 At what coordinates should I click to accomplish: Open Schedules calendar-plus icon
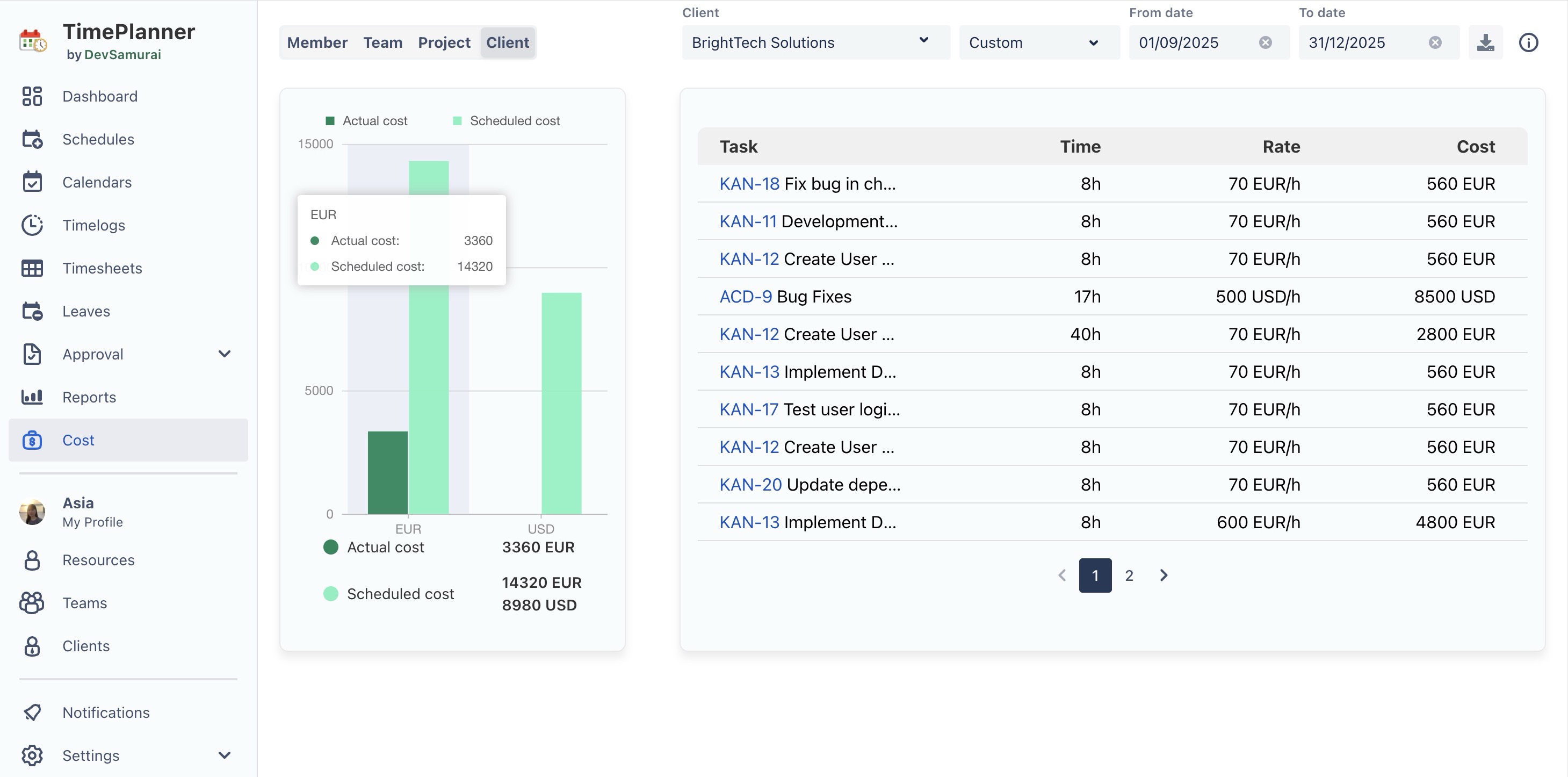32,139
